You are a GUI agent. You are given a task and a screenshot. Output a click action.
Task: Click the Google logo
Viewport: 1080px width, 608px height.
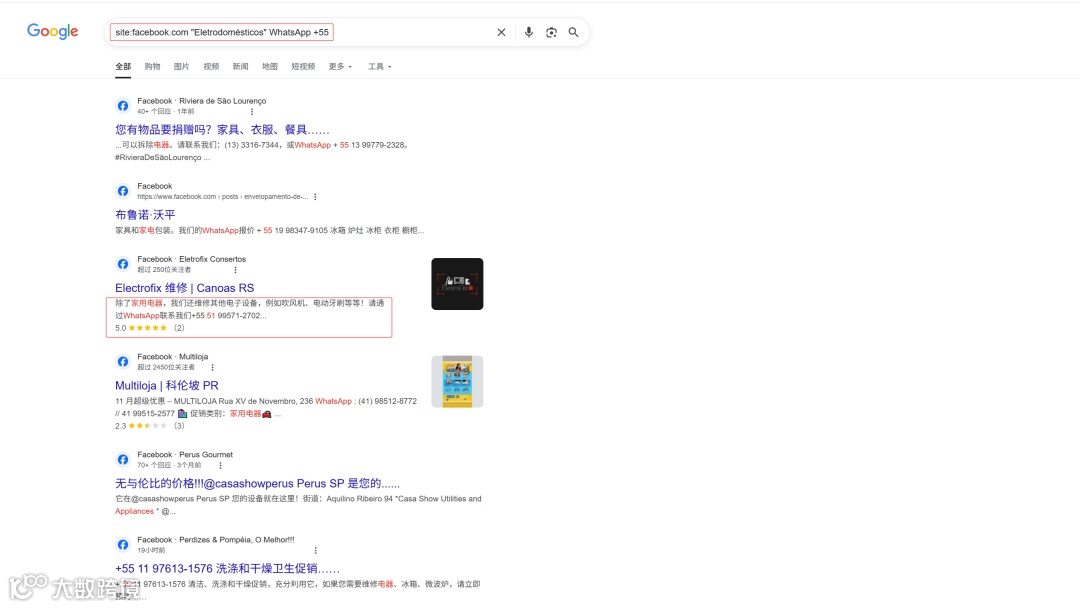(52, 32)
